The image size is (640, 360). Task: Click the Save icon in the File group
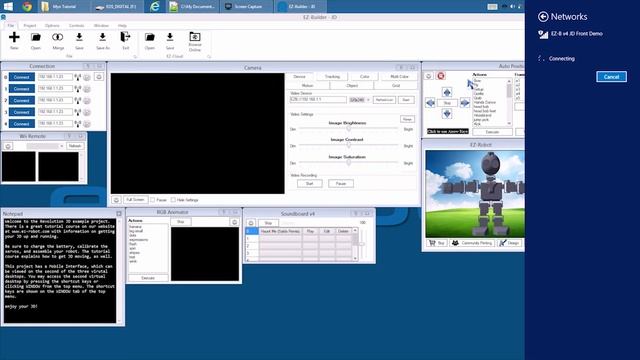pyautogui.click(x=79, y=37)
